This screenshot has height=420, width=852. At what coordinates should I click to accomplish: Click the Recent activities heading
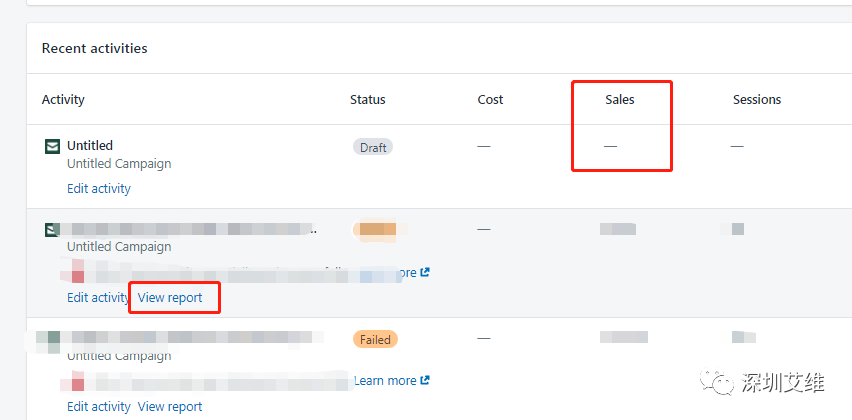tap(95, 48)
